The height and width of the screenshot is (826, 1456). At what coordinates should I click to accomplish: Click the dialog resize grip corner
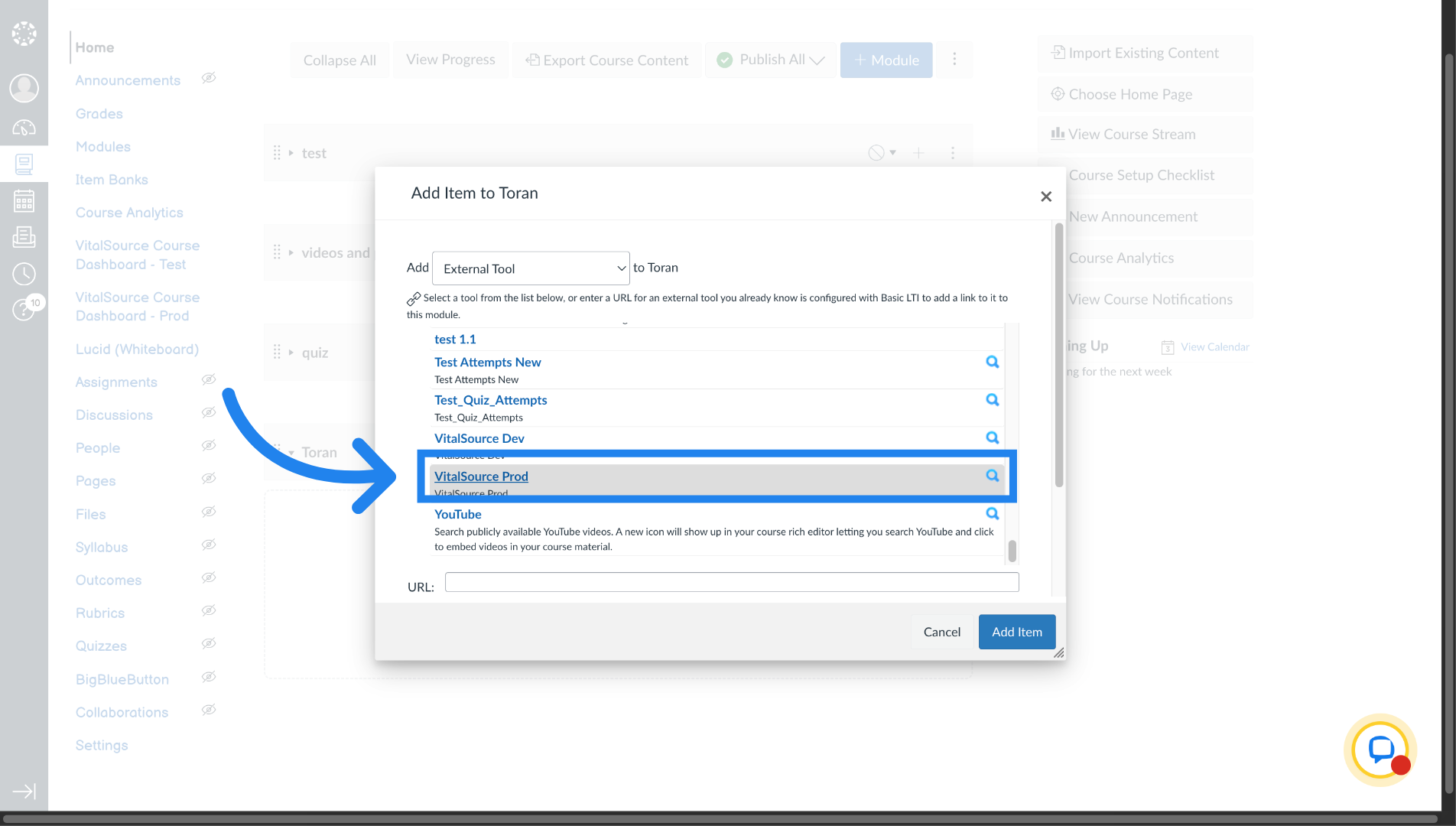[1059, 653]
